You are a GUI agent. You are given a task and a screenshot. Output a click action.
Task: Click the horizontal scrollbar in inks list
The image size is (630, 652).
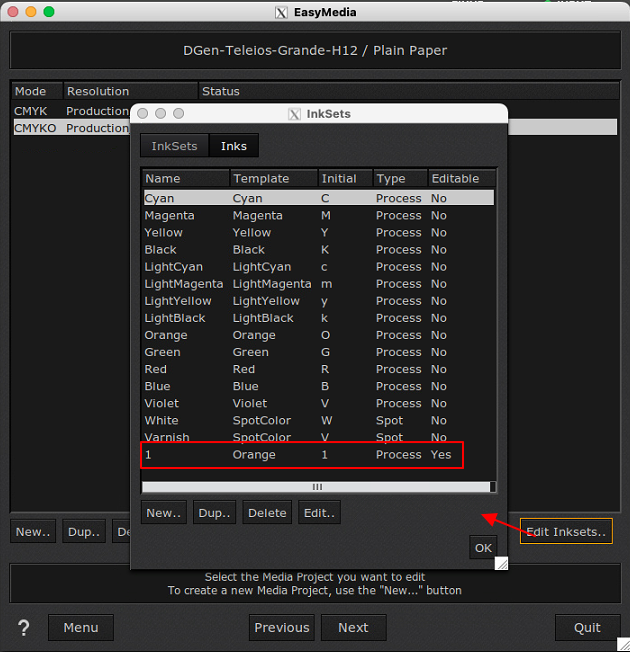click(x=318, y=487)
